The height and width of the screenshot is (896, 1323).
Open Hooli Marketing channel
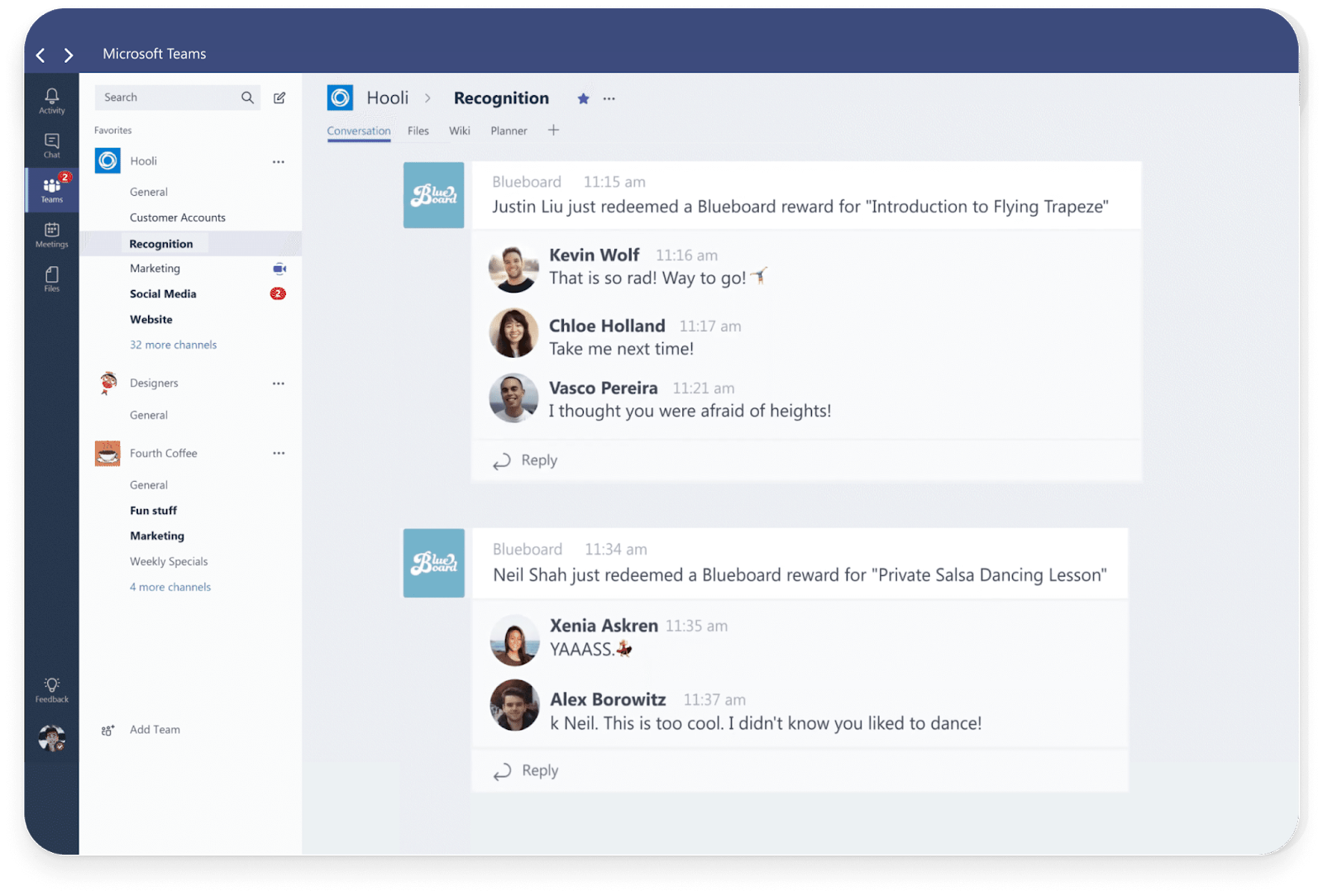point(155,269)
